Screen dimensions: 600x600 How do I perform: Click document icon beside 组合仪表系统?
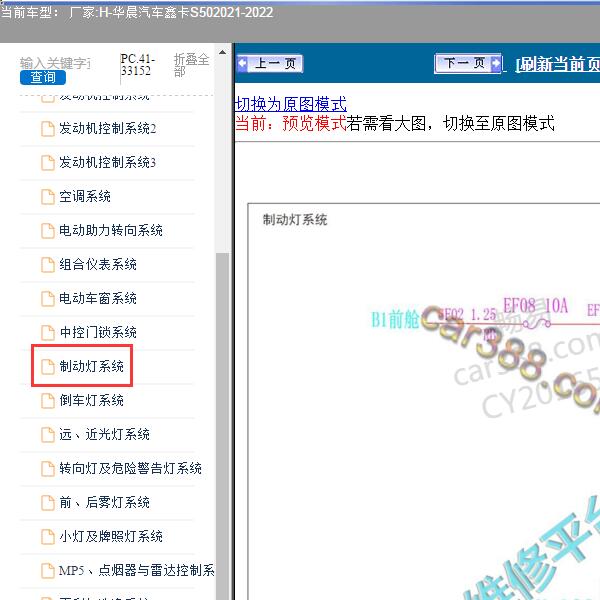coord(48,264)
